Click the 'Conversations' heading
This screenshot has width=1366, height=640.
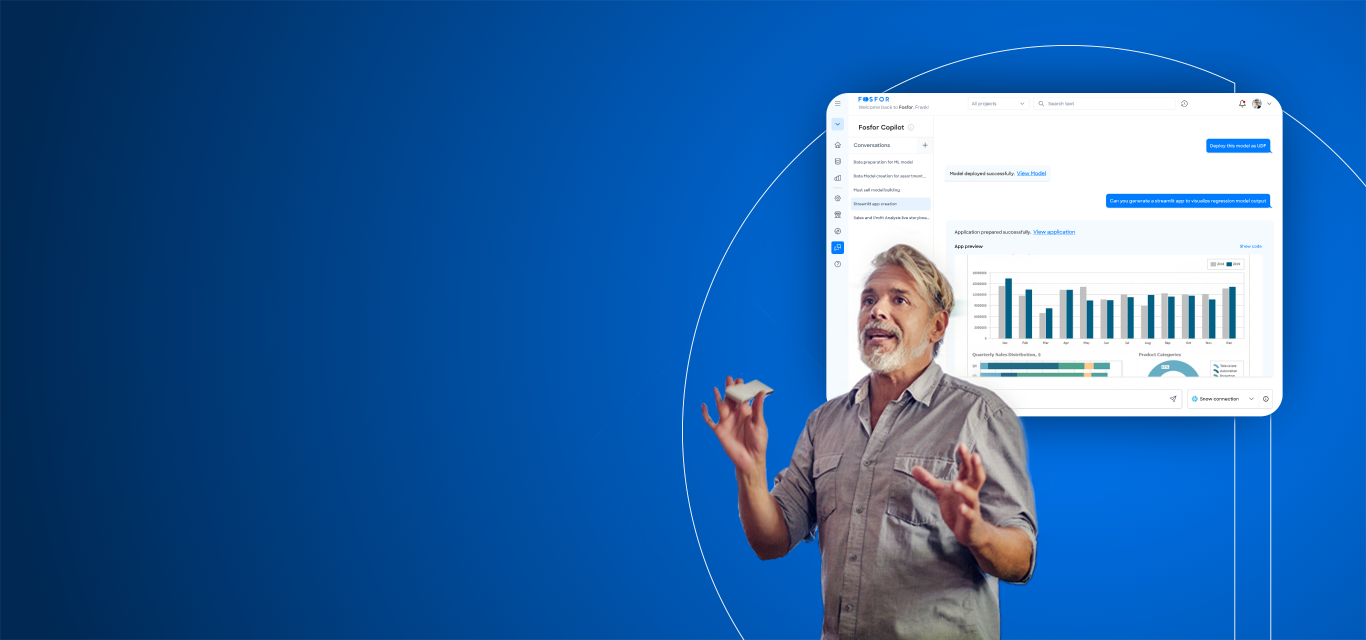pyautogui.click(x=872, y=145)
